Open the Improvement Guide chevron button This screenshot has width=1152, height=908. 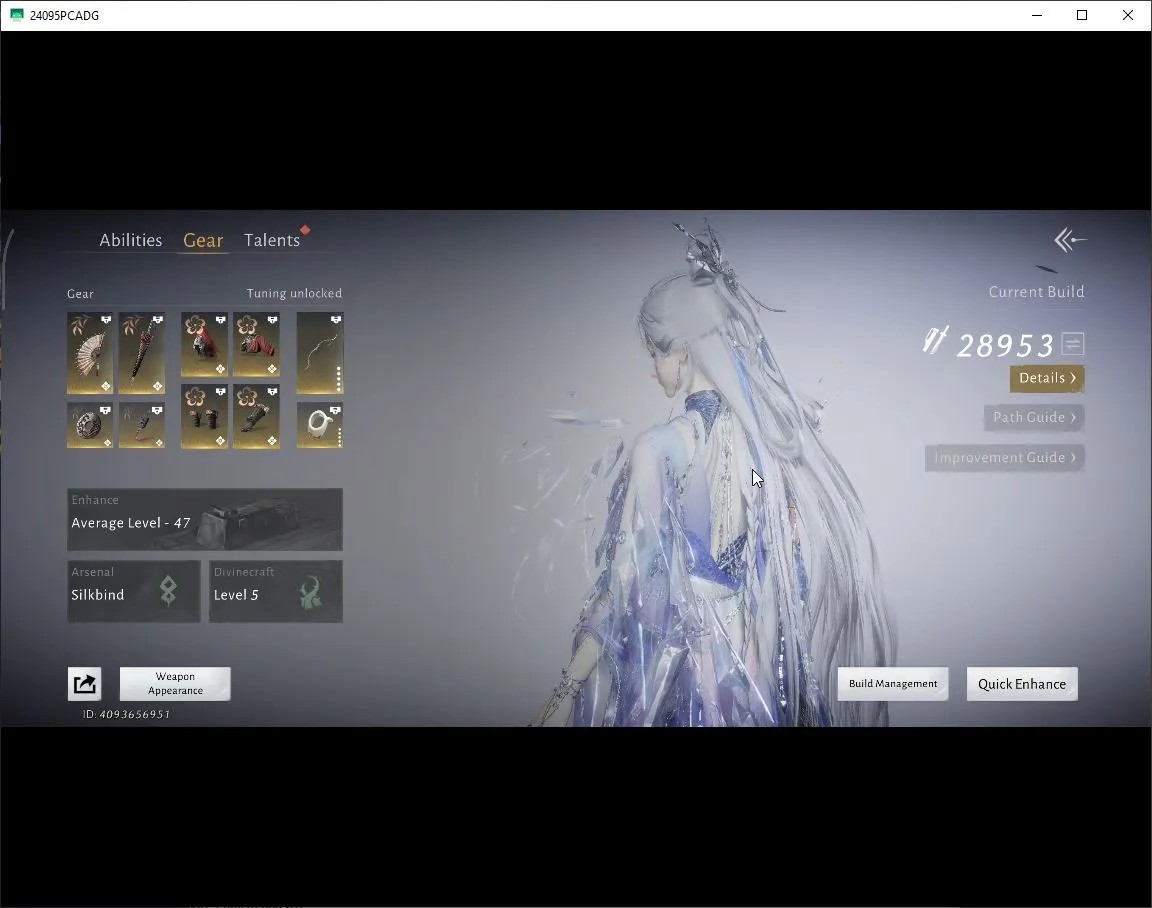coord(1004,458)
